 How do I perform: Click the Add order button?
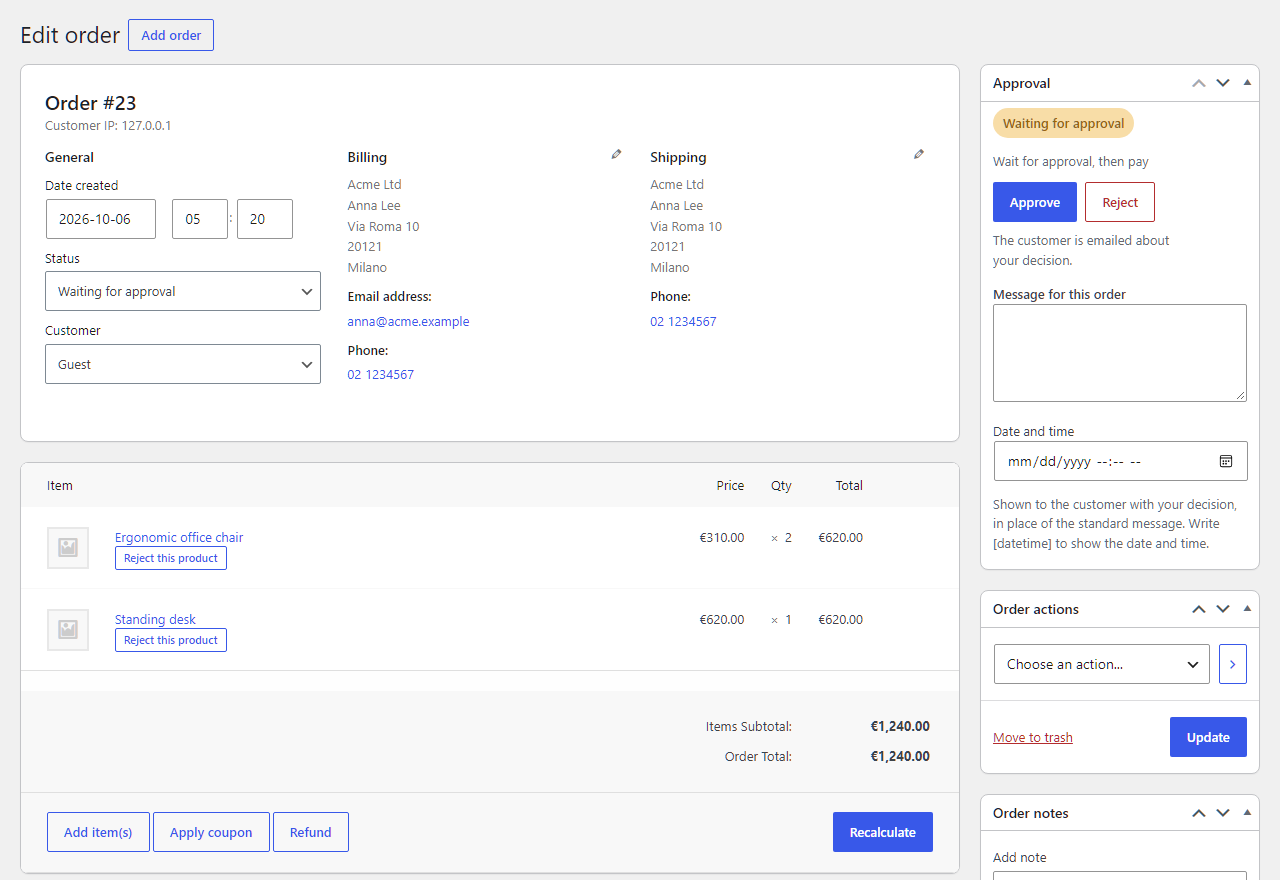coord(171,35)
